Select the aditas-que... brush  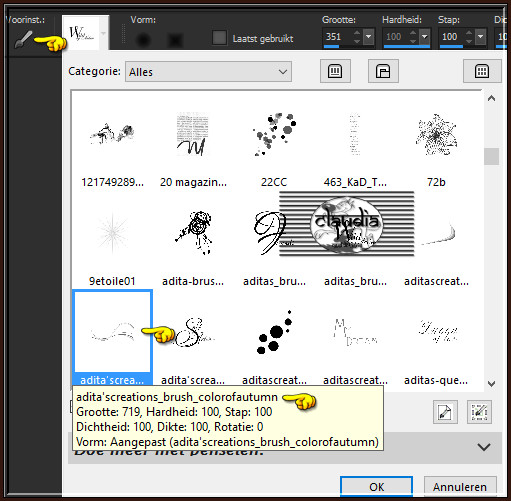(436, 347)
